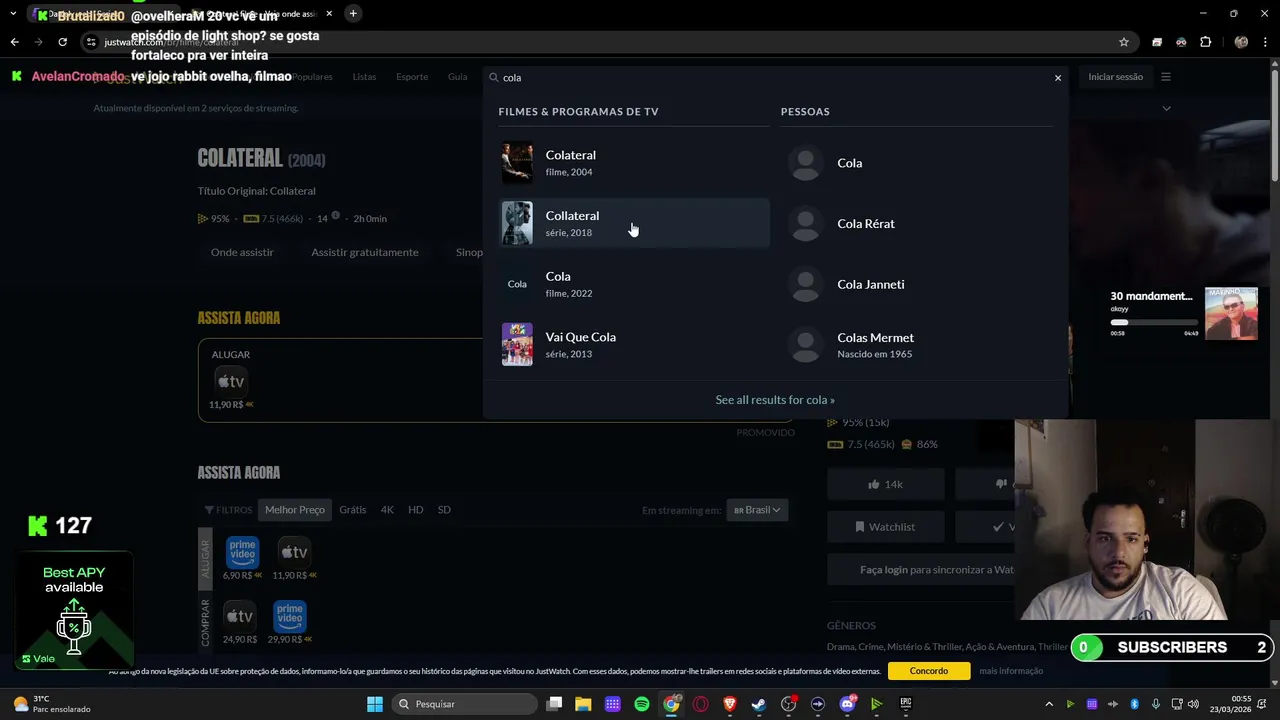Viewport: 1280px width, 720px height.
Task: Select the person result 'Cola Janneti'
Action: click(x=917, y=284)
